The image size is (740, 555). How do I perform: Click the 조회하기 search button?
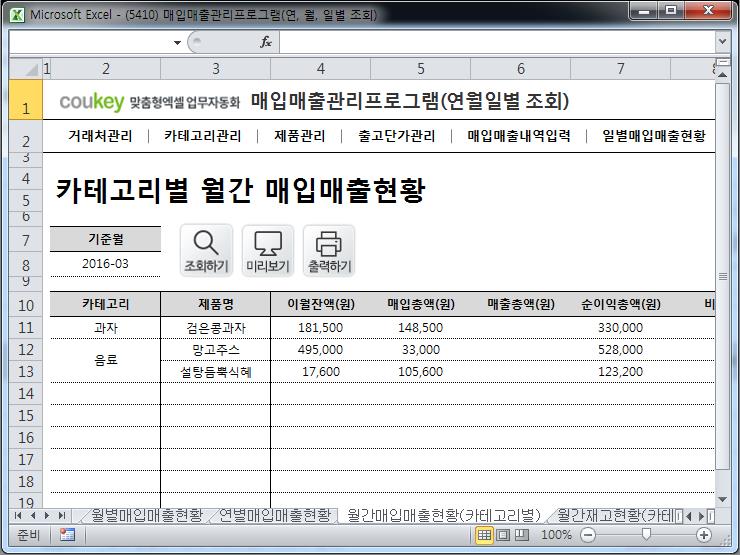tap(206, 251)
